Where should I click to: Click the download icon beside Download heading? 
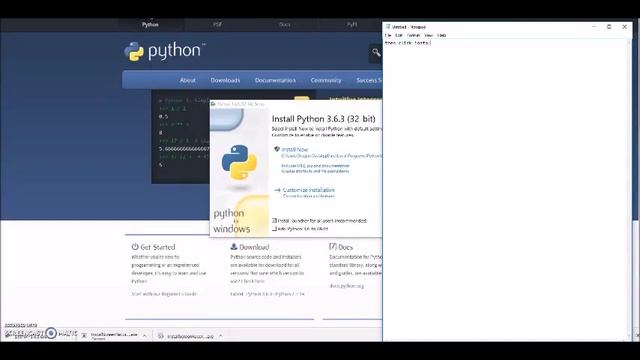[x=234, y=247]
